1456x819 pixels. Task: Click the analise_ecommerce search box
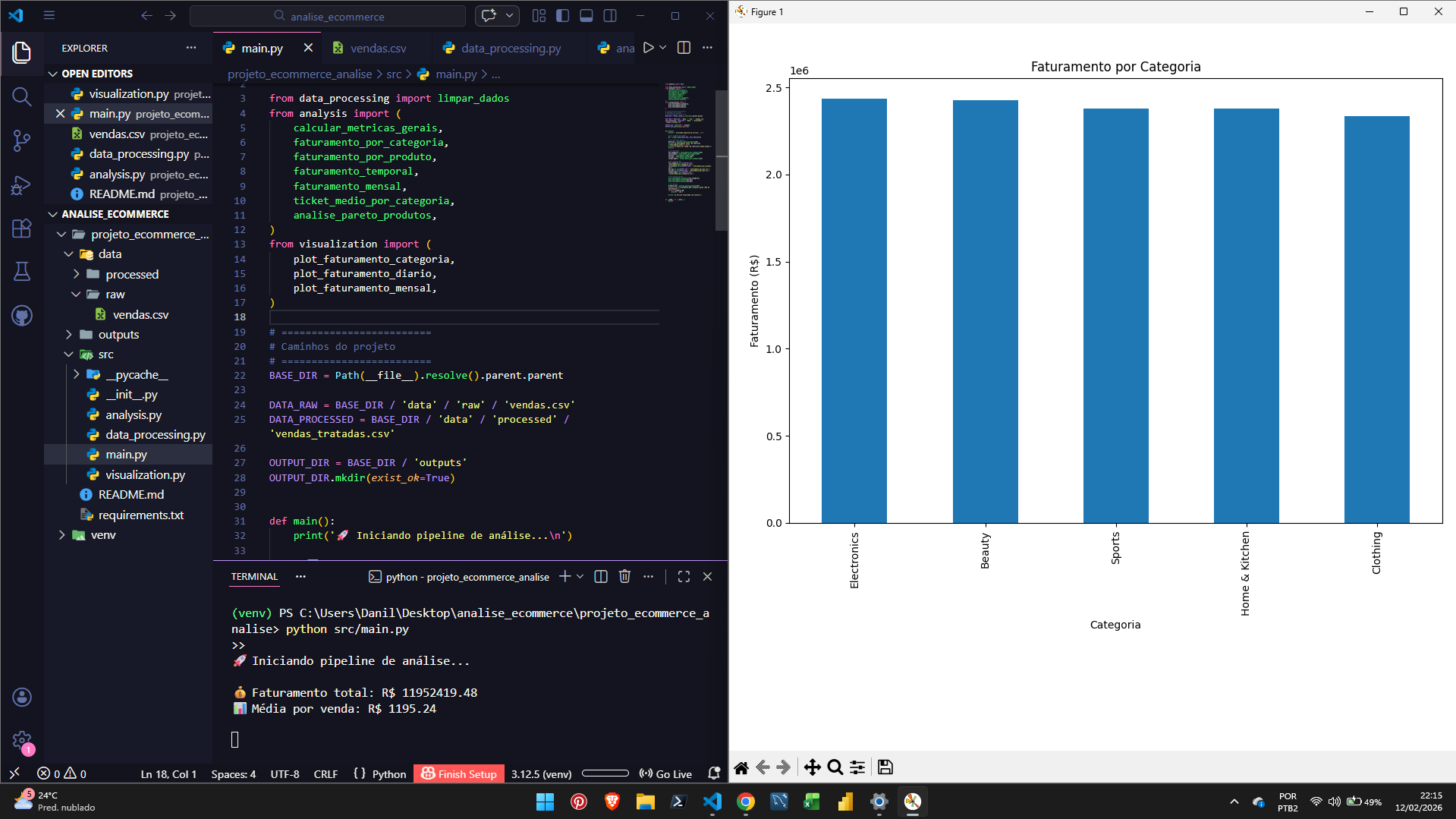tap(328, 16)
